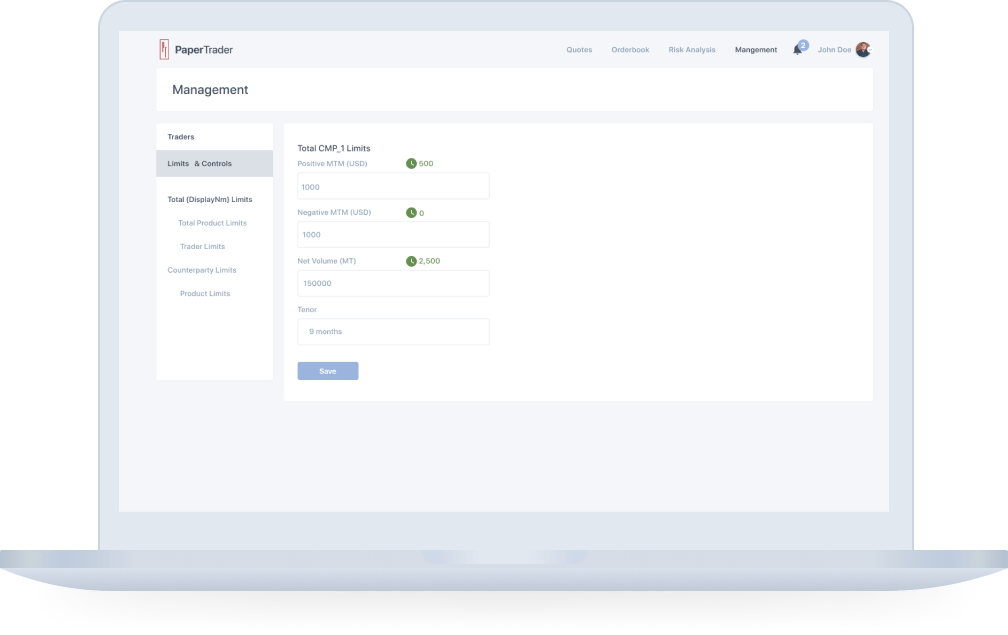Image resolution: width=1008 pixels, height=635 pixels.
Task: Open the Tenor 9 months field
Action: tap(393, 332)
